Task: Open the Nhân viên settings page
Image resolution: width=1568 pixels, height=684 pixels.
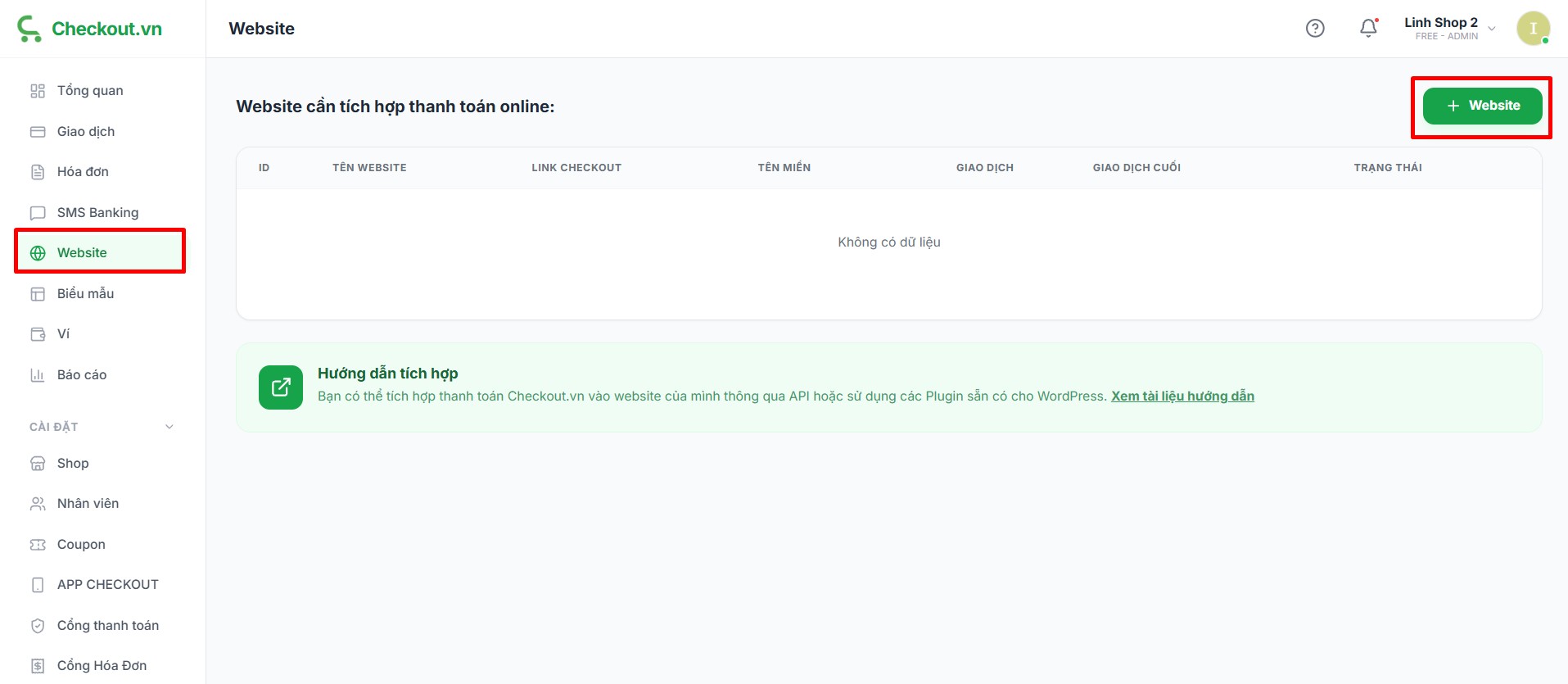Action: (88, 504)
